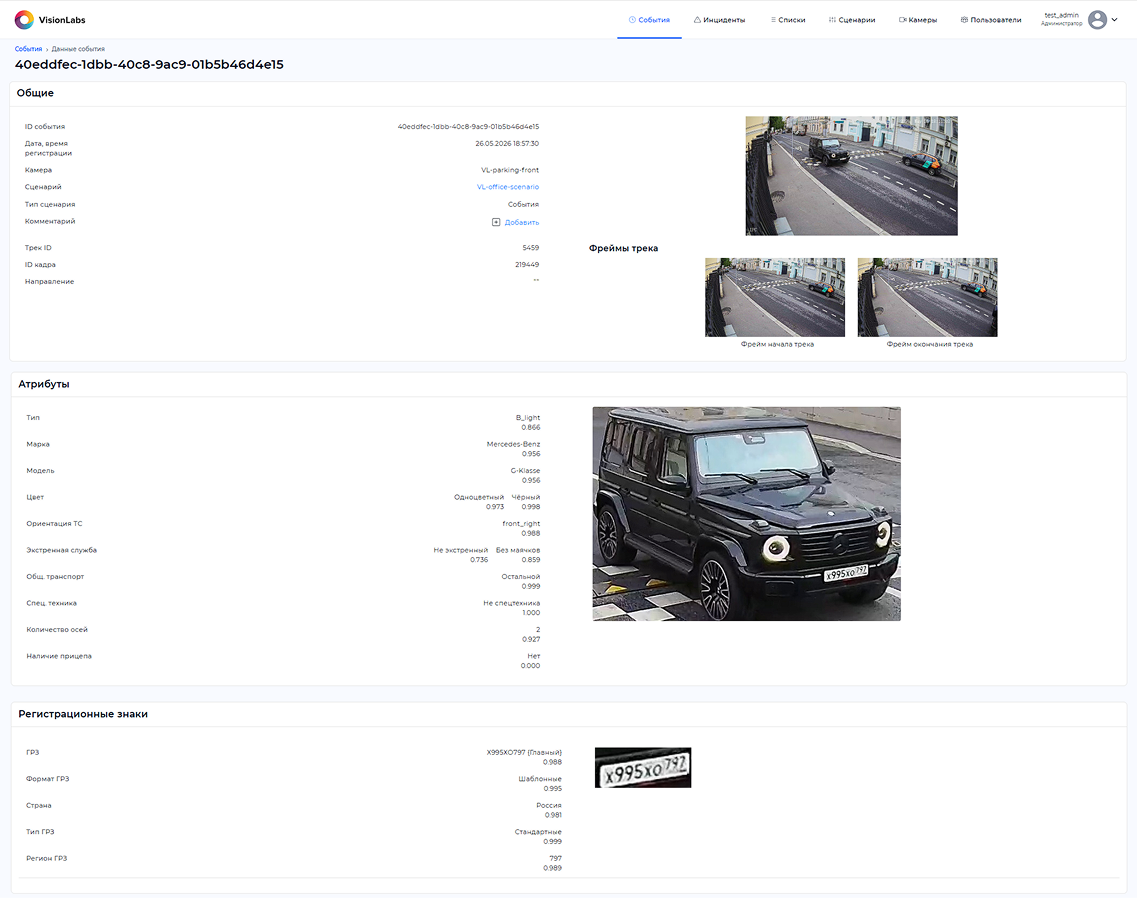The width and height of the screenshot is (1137, 898).
Task: Select the event ID value in Общие
Action: coord(468,126)
